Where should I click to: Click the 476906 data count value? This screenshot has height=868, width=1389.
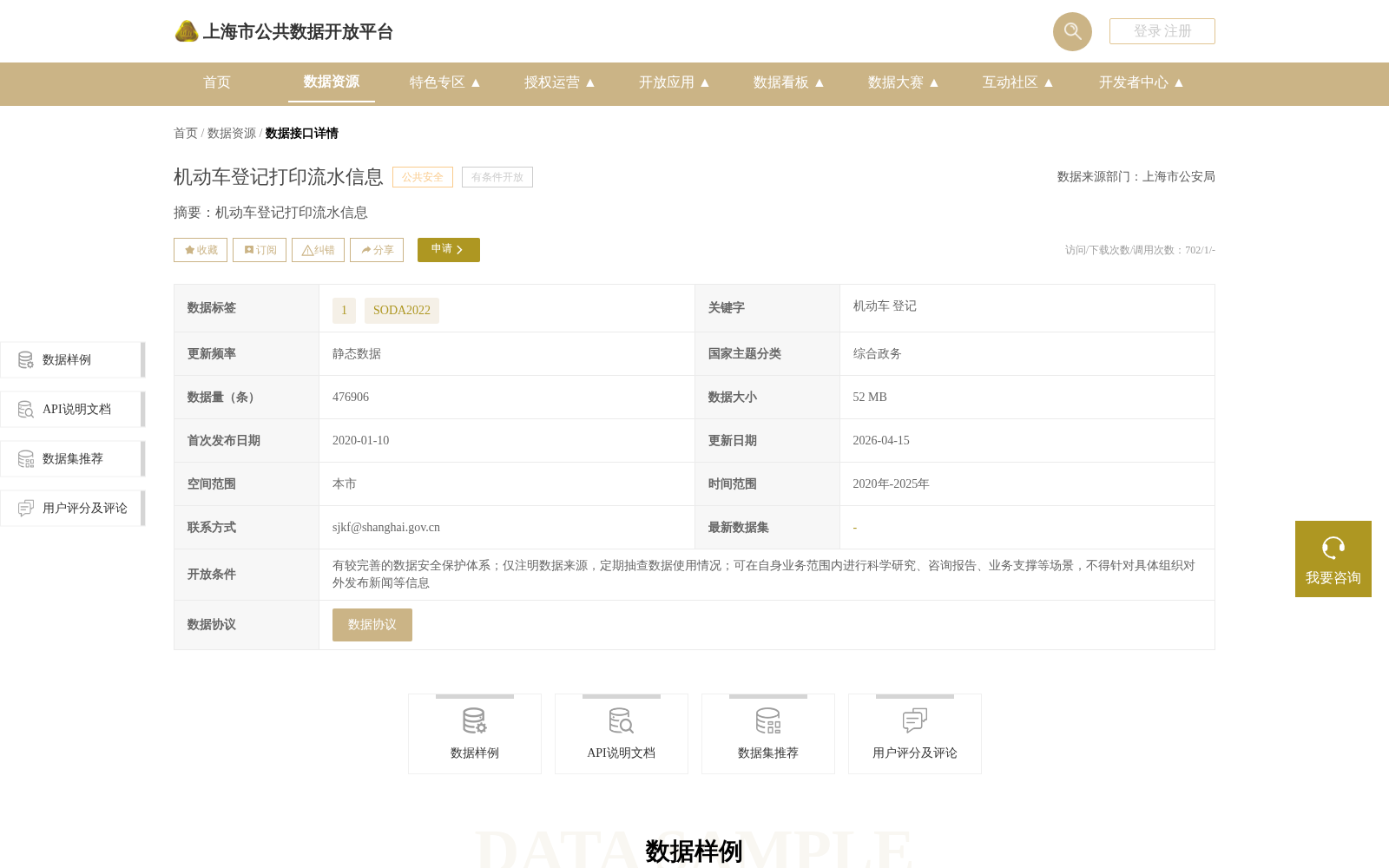[x=351, y=398]
